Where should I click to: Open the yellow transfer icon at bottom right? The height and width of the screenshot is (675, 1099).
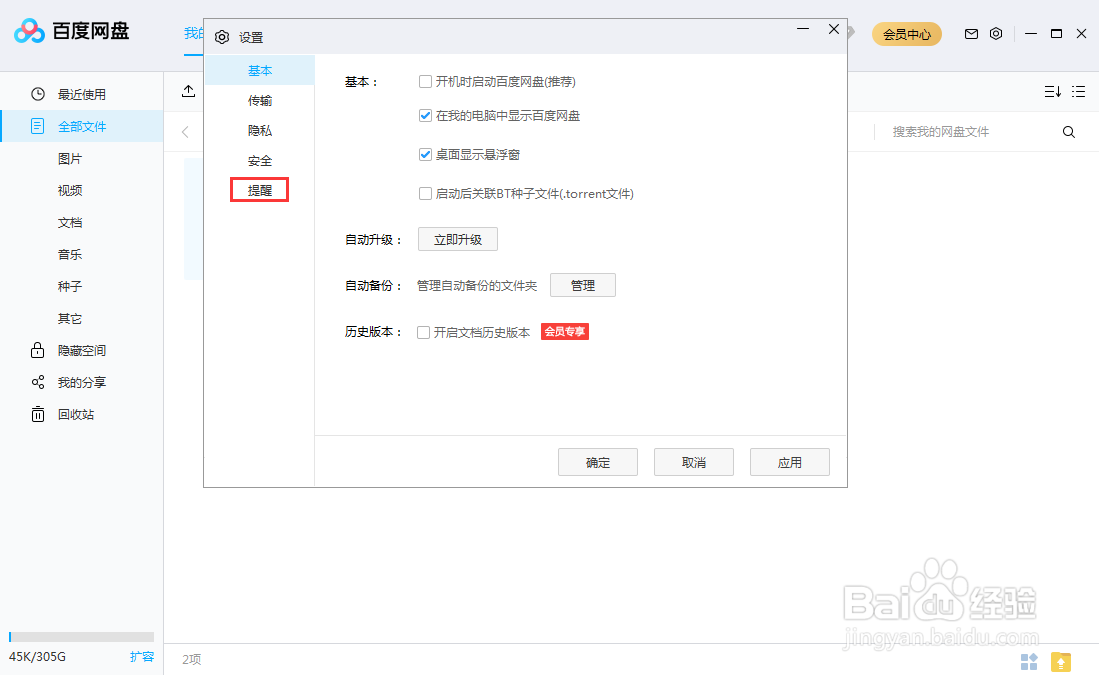pos(1060,661)
